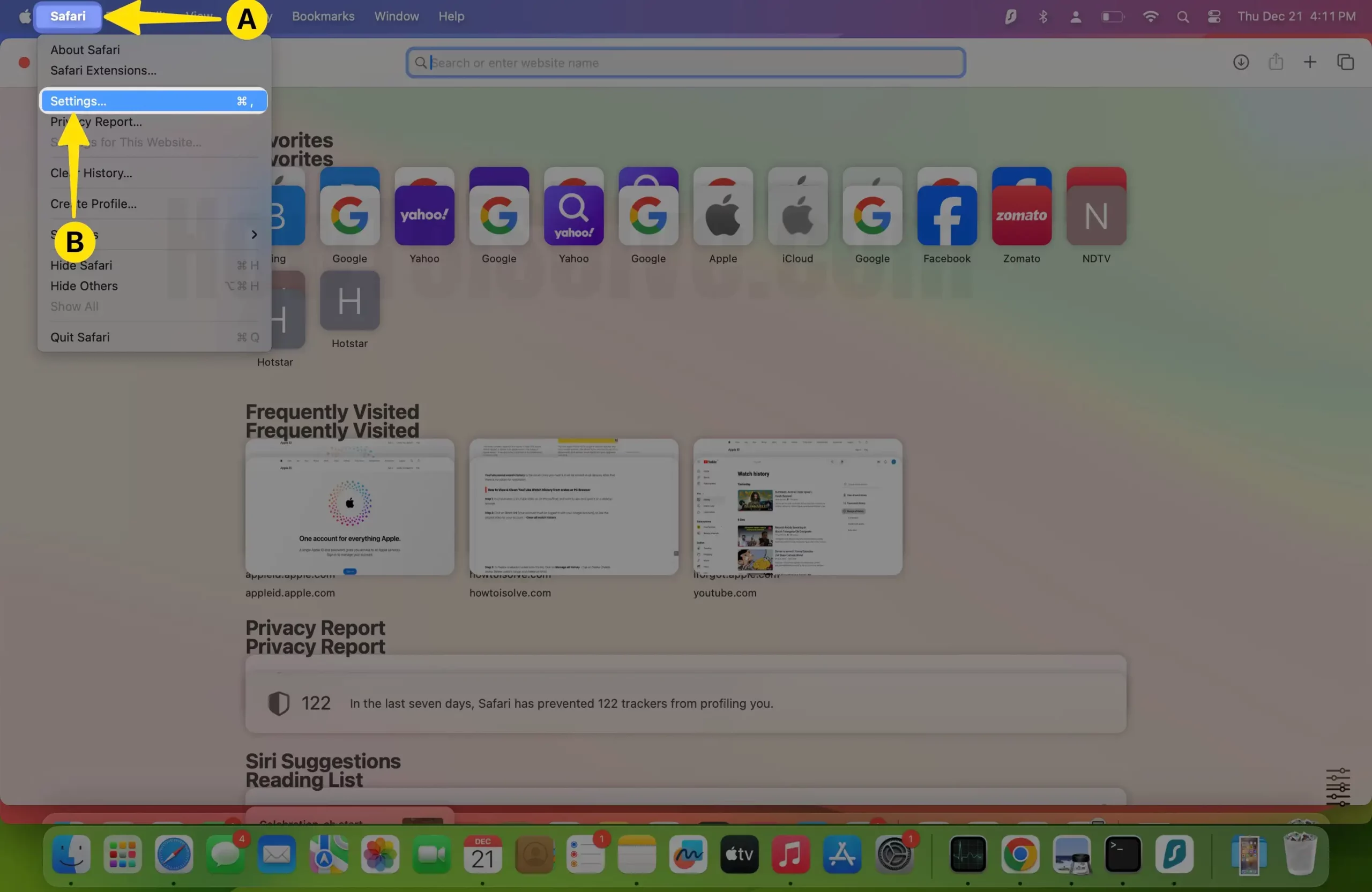Click the Share icon in Safari toolbar
Image resolution: width=1372 pixels, height=892 pixels.
point(1276,62)
